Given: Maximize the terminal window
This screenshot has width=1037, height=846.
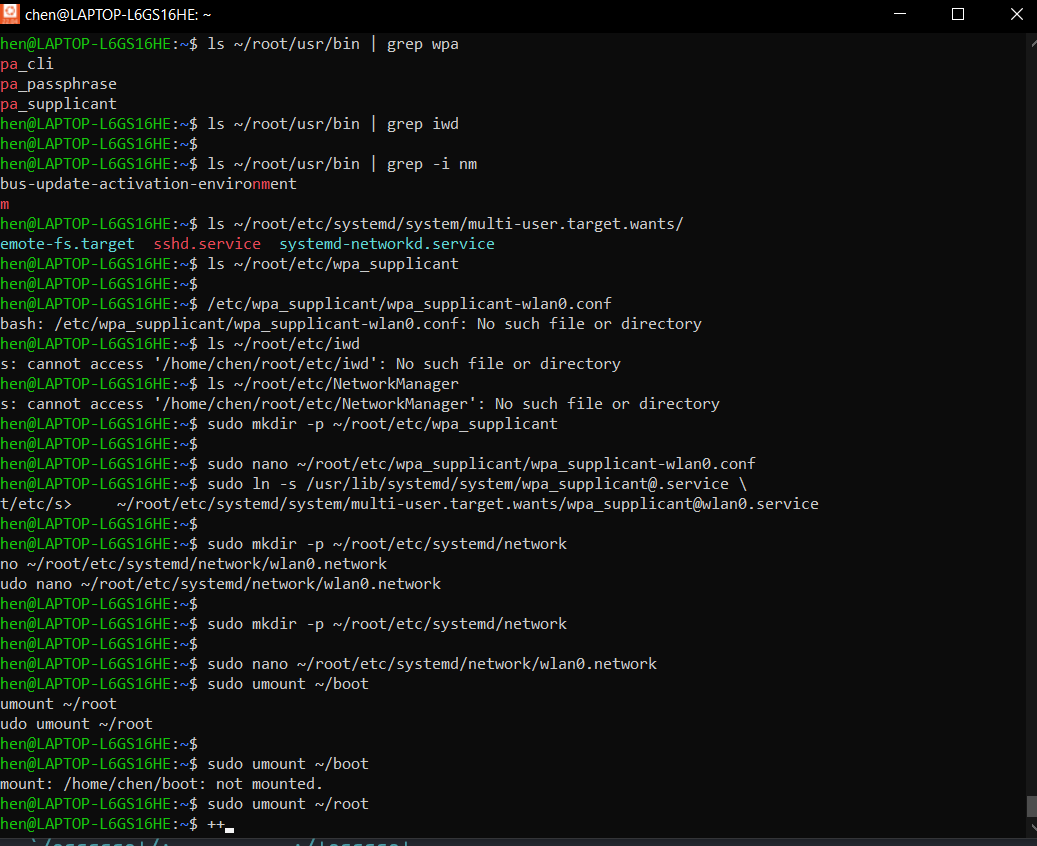Looking at the screenshot, I should point(958,14).
